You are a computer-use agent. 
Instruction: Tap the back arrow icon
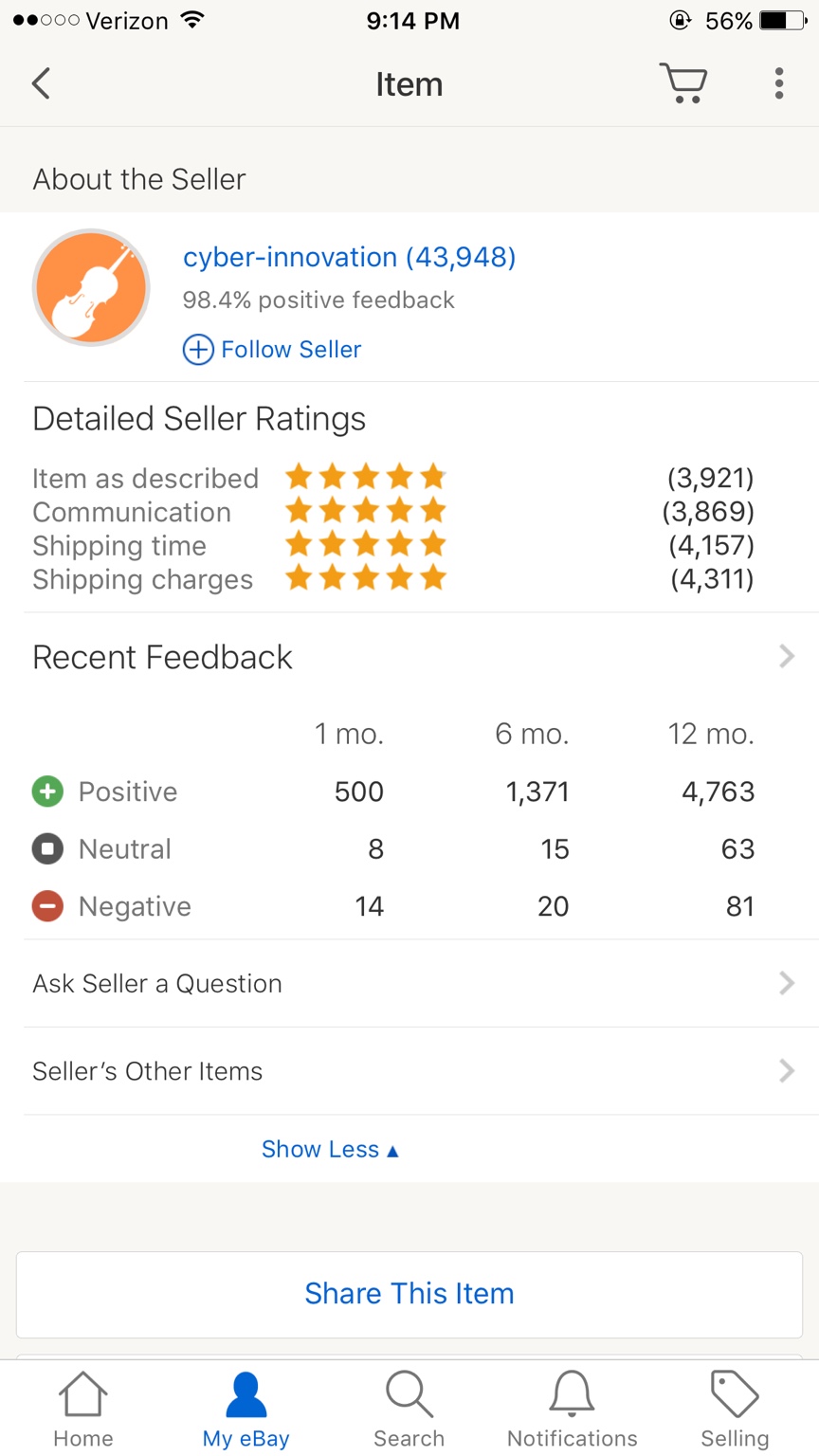(x=41, y=83)
